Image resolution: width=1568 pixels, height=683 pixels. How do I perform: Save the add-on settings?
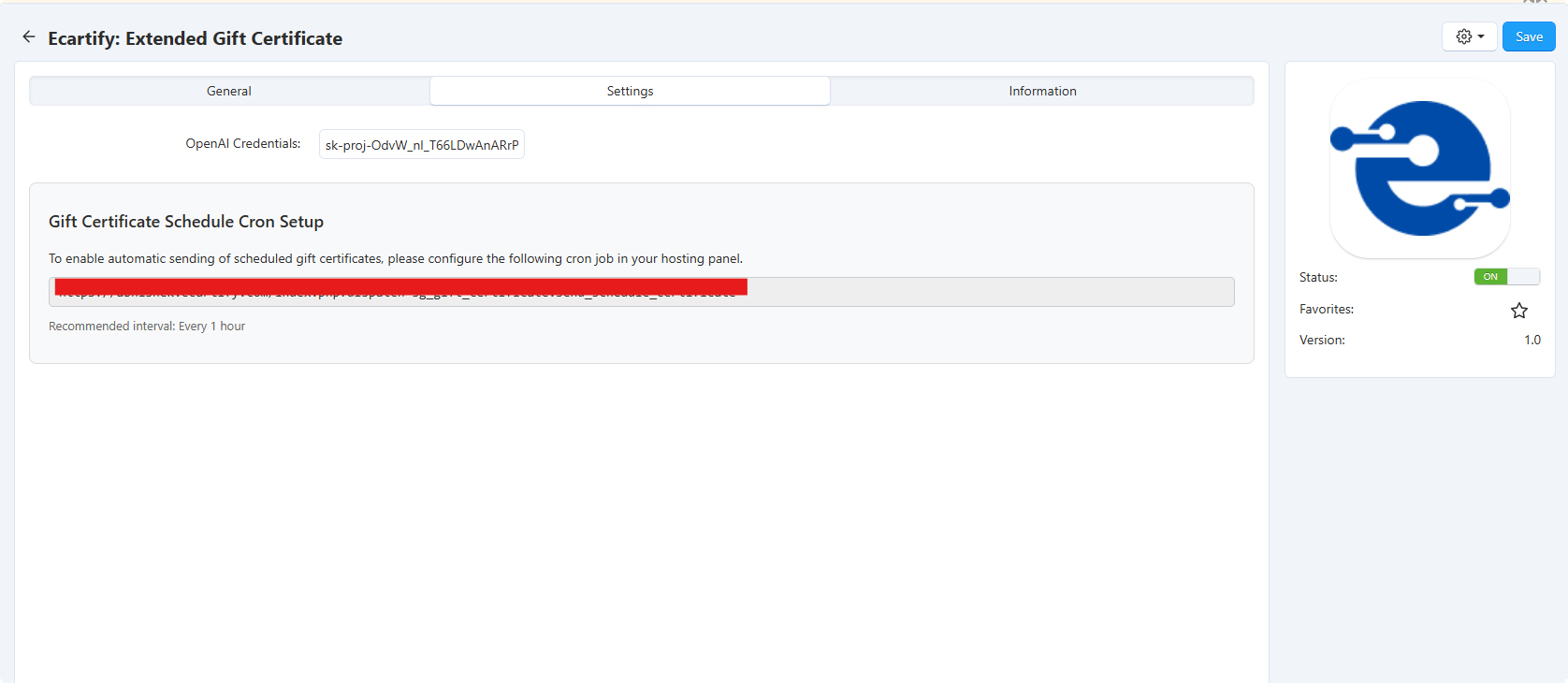point(1528,36)
